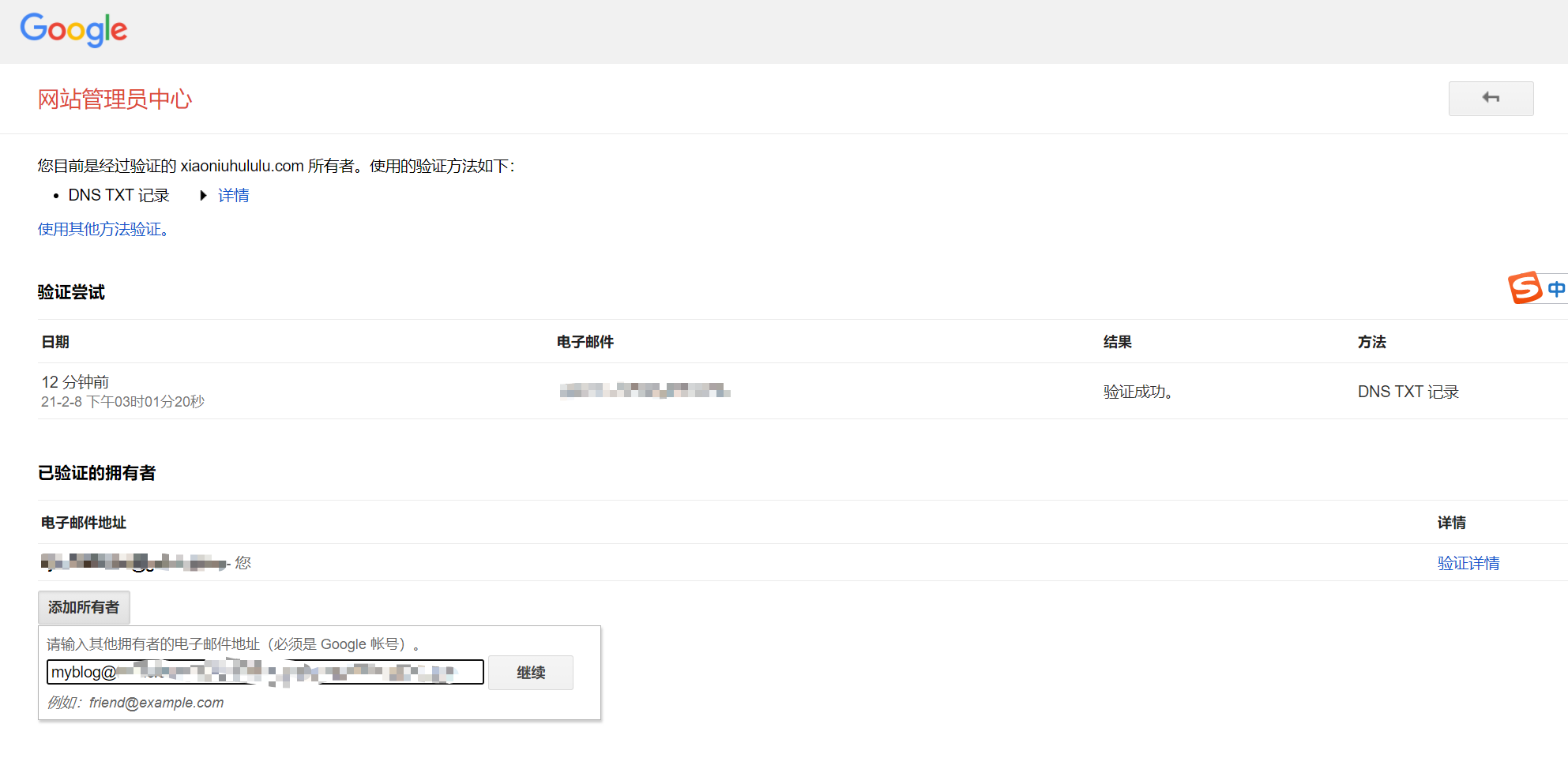Click 使用其他方法验证 link

[103, 229]
